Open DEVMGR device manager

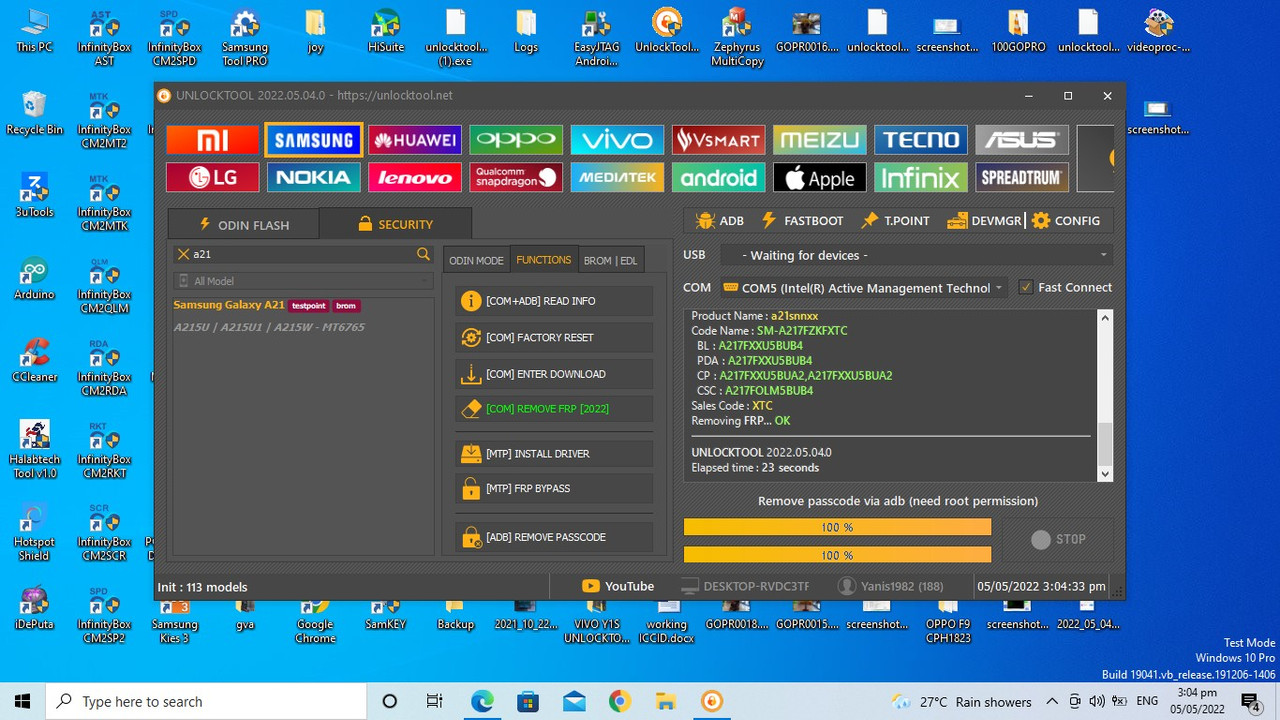click(x=984, y=221)
